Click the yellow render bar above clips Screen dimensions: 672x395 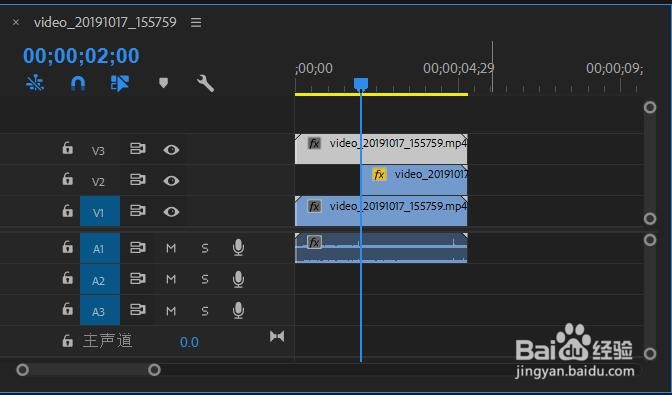click(x=381, y=94)
